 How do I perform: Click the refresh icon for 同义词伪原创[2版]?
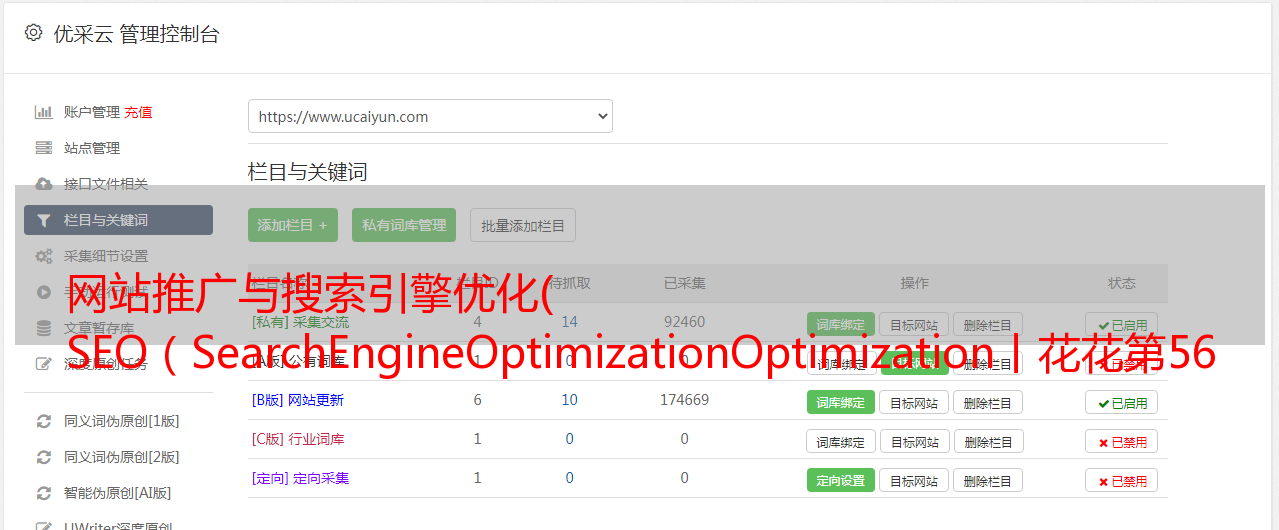(43, 457)
